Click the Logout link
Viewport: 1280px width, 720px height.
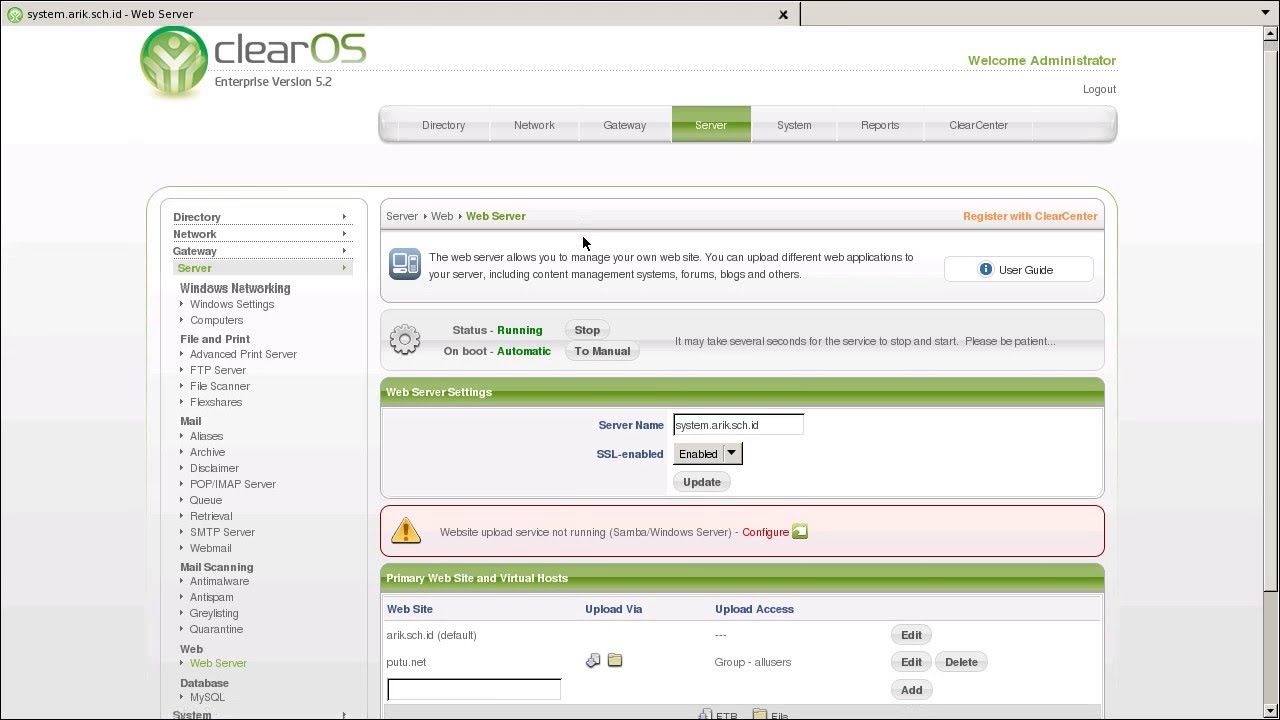pos(1099,89)
